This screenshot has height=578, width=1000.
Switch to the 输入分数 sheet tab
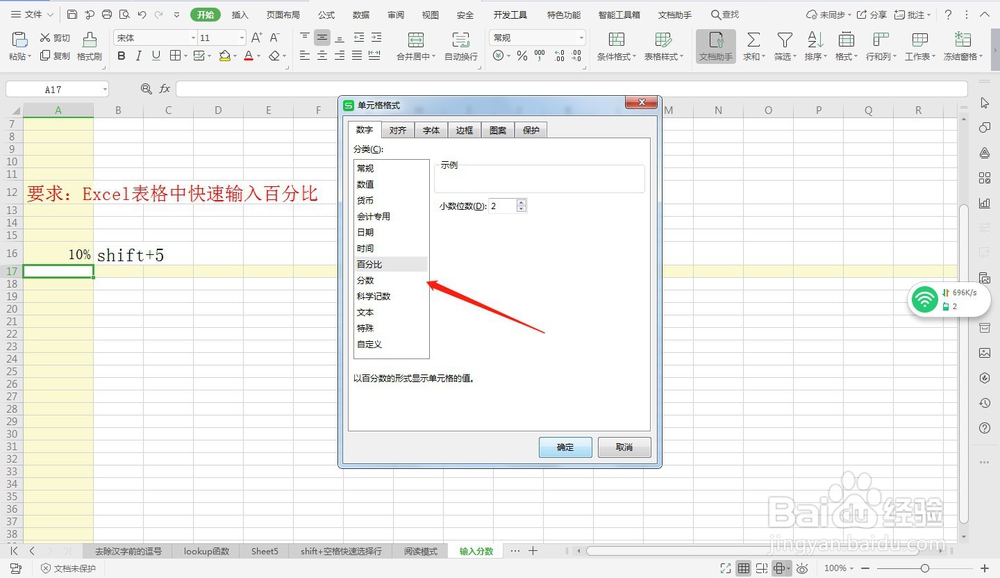coord(476,550)
